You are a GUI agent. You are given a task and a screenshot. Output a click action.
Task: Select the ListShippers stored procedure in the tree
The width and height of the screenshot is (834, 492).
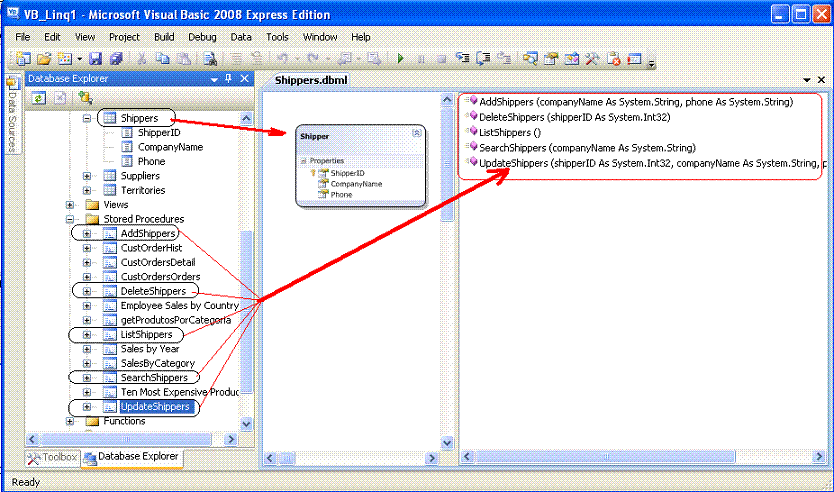(146, 335)
